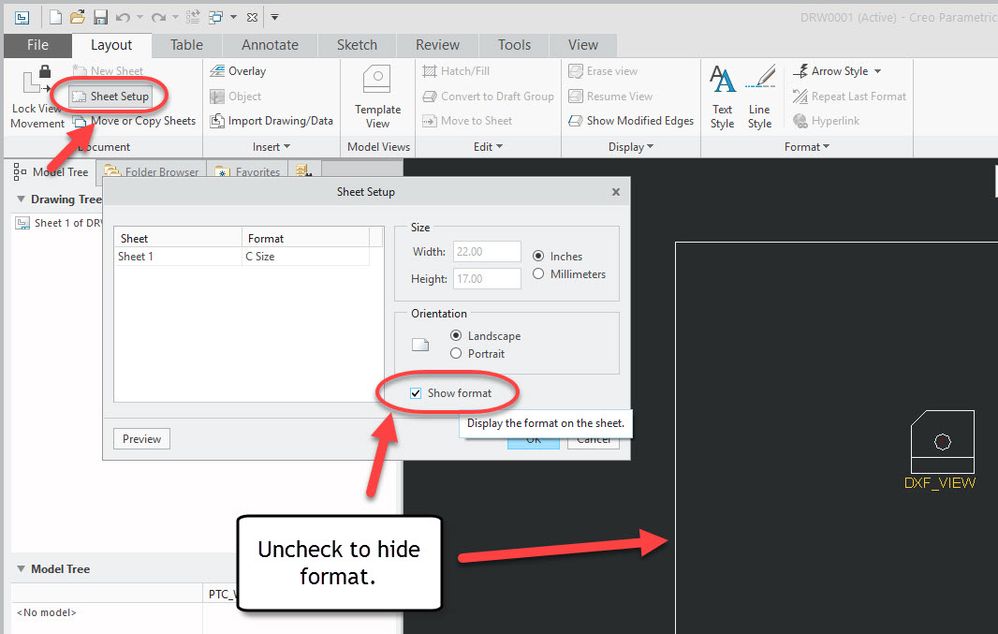998x634 pixels.
Task: Switch to the View ribbon tab
Action: click(583, 45)
